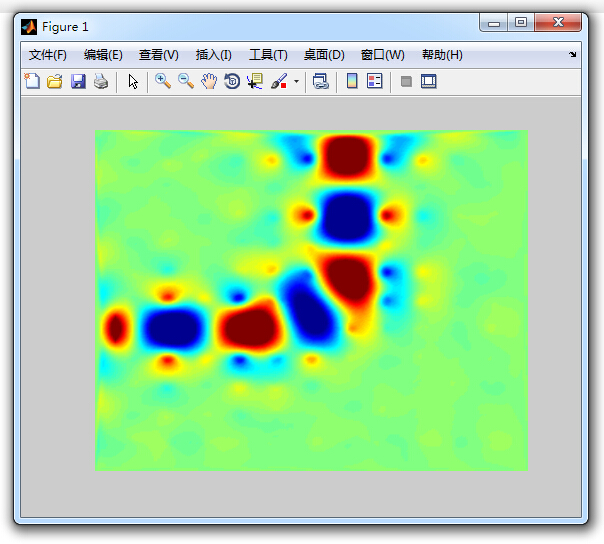Minimize the Figure 1 window
This screenshot has height=544, width=604.
[493, 23]
